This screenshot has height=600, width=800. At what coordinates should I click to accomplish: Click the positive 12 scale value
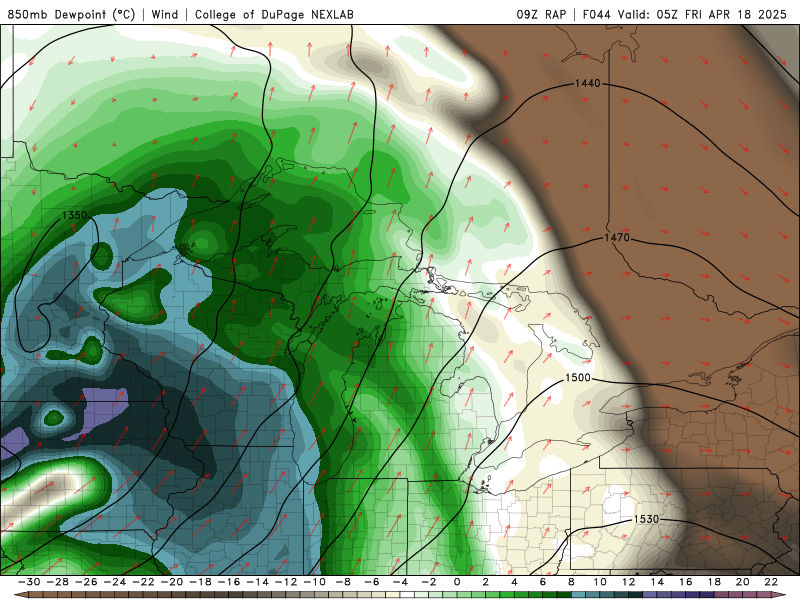pyautogui.click(x=629, y=582)
